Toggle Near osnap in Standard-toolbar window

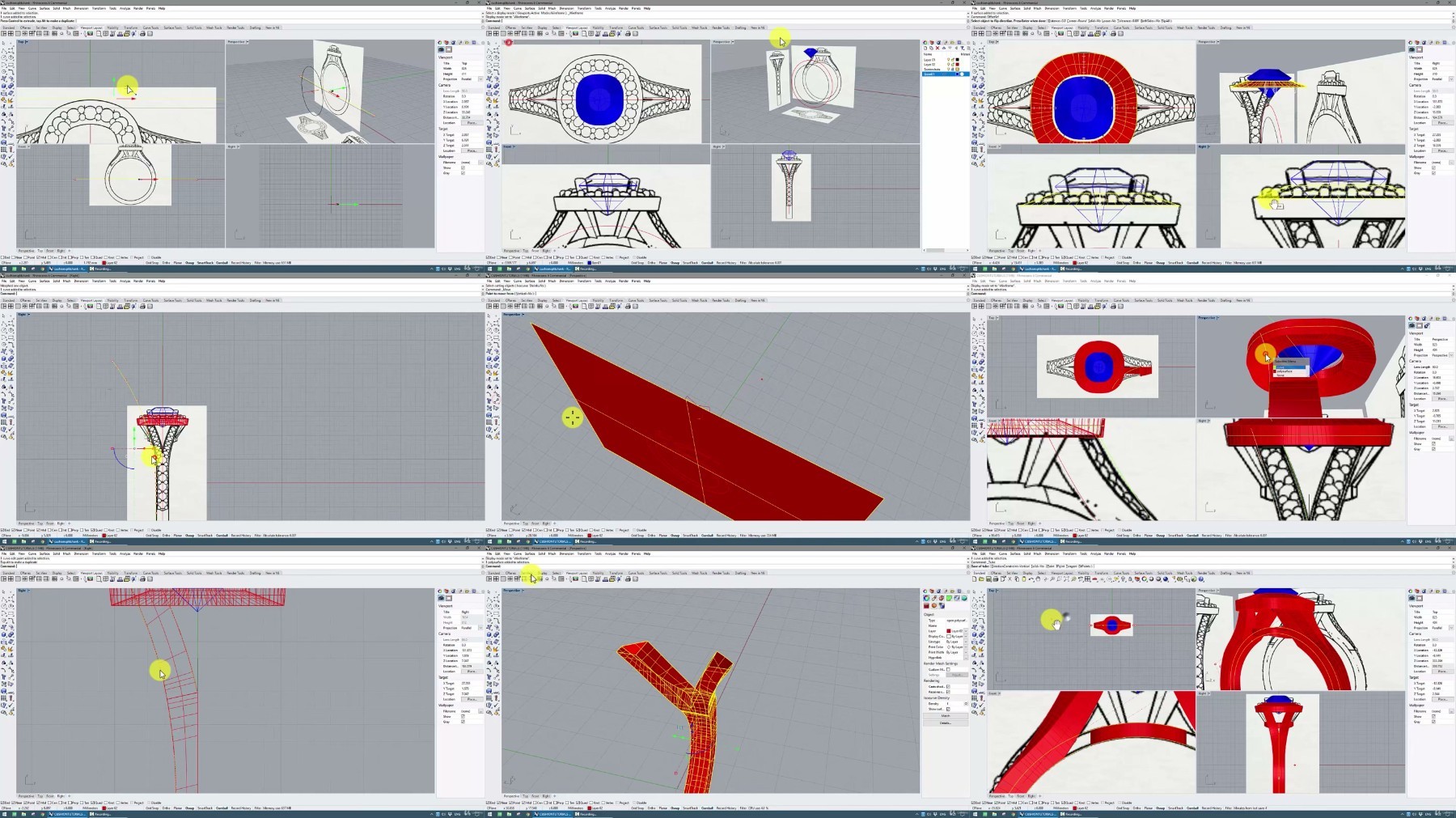pos(988,803)
